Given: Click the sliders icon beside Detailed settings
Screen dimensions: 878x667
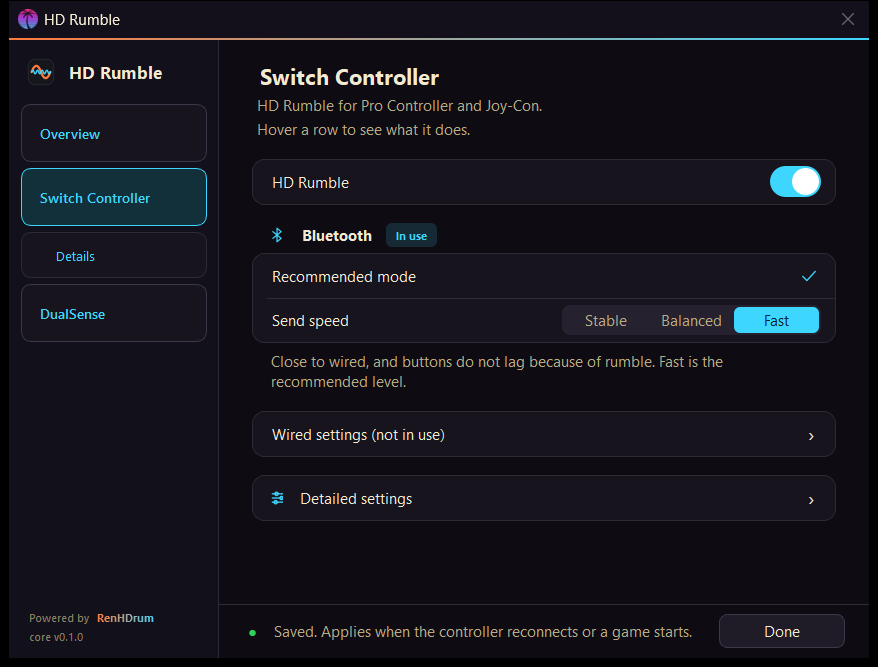Looking at the screenshot, I should (277, 498).
